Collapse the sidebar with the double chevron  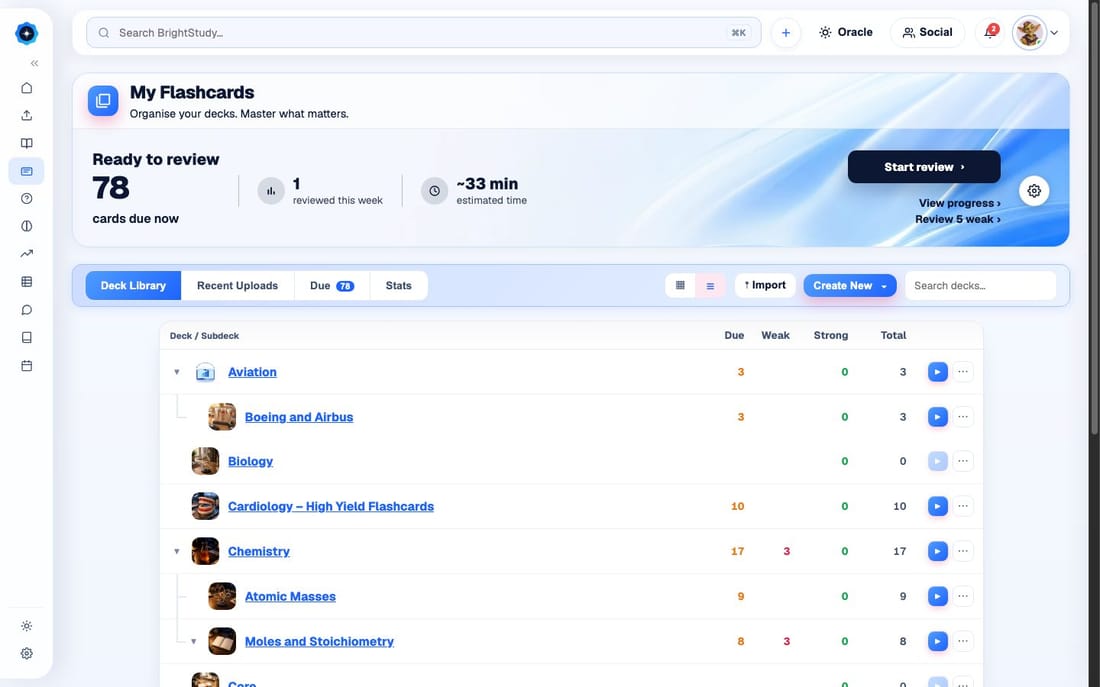pyautogui.click(x=34, y=63)
